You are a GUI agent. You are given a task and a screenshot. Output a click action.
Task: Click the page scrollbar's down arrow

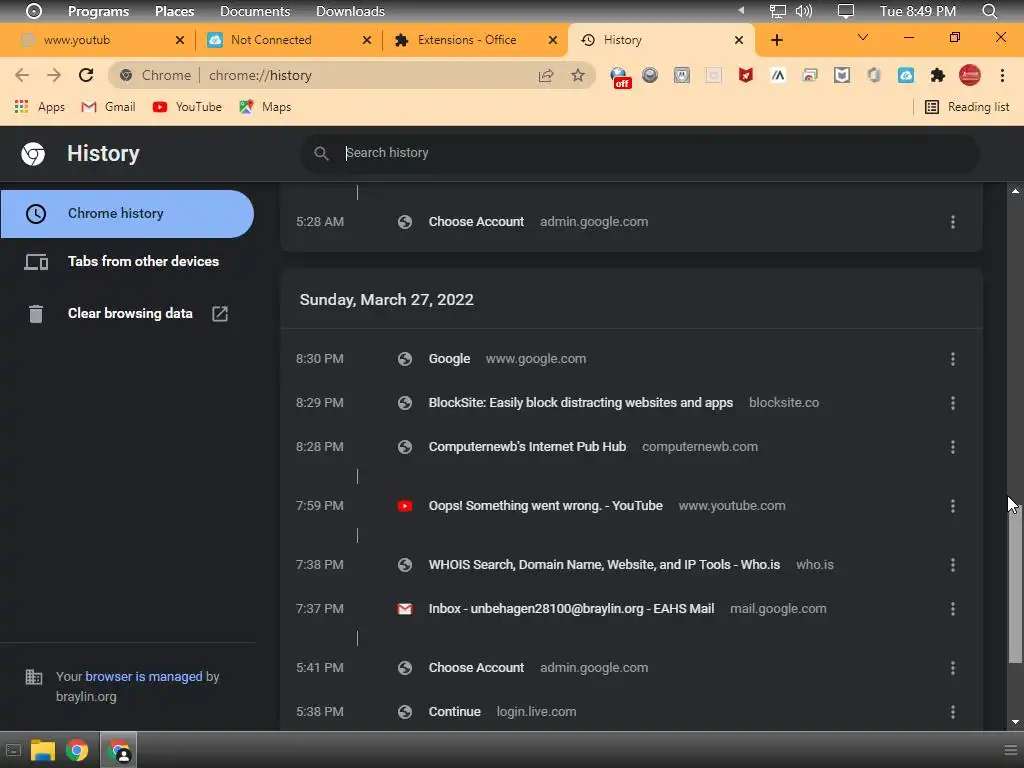(1015, 722)
